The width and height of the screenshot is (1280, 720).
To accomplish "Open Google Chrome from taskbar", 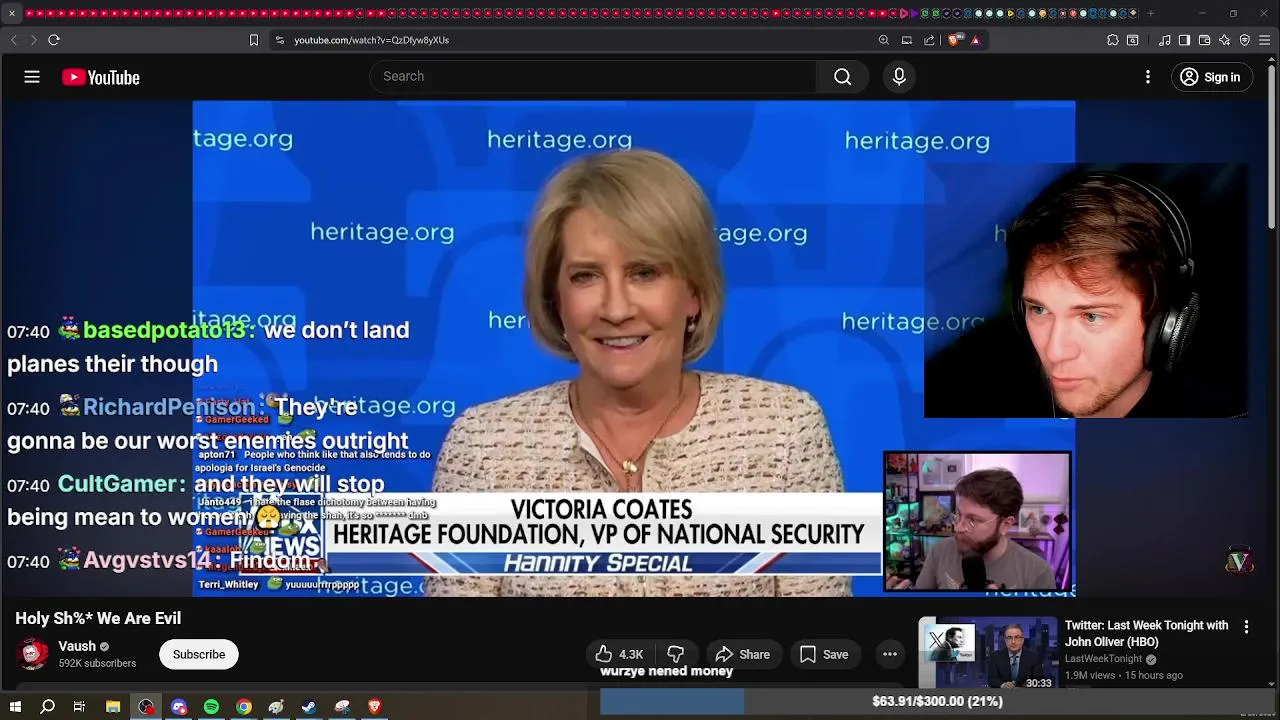I will click(x=244, y=707).
